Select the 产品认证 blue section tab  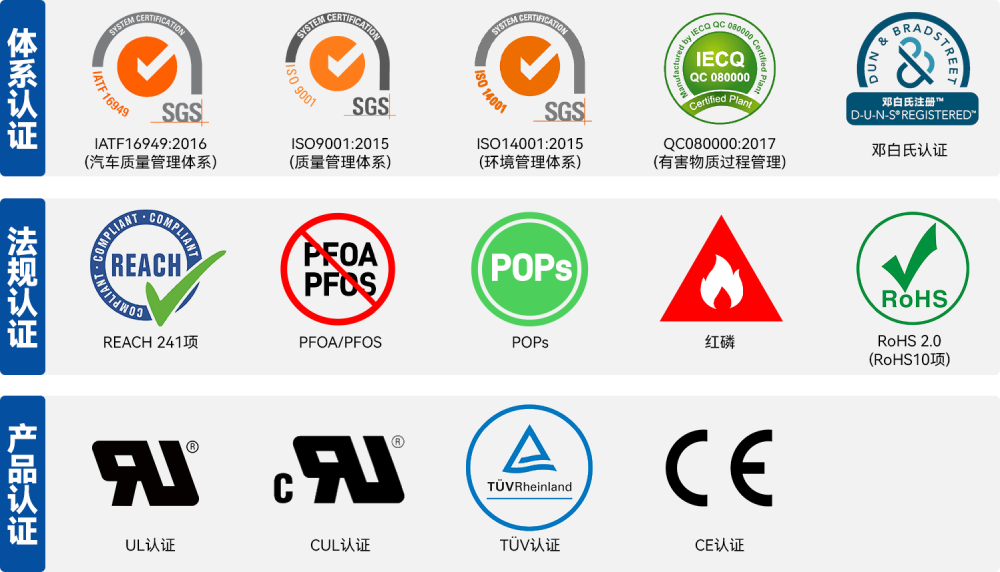point(22,484)
